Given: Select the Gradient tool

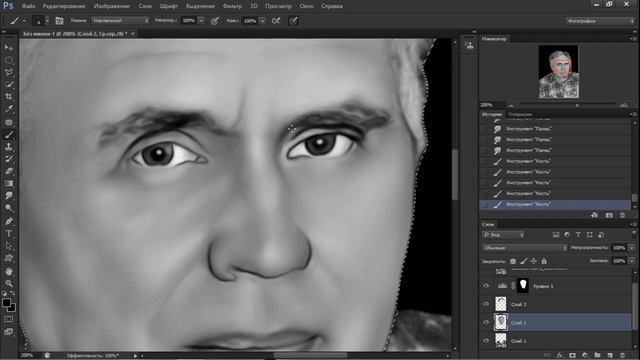Looking at the screenshot, I should (9, 183).
